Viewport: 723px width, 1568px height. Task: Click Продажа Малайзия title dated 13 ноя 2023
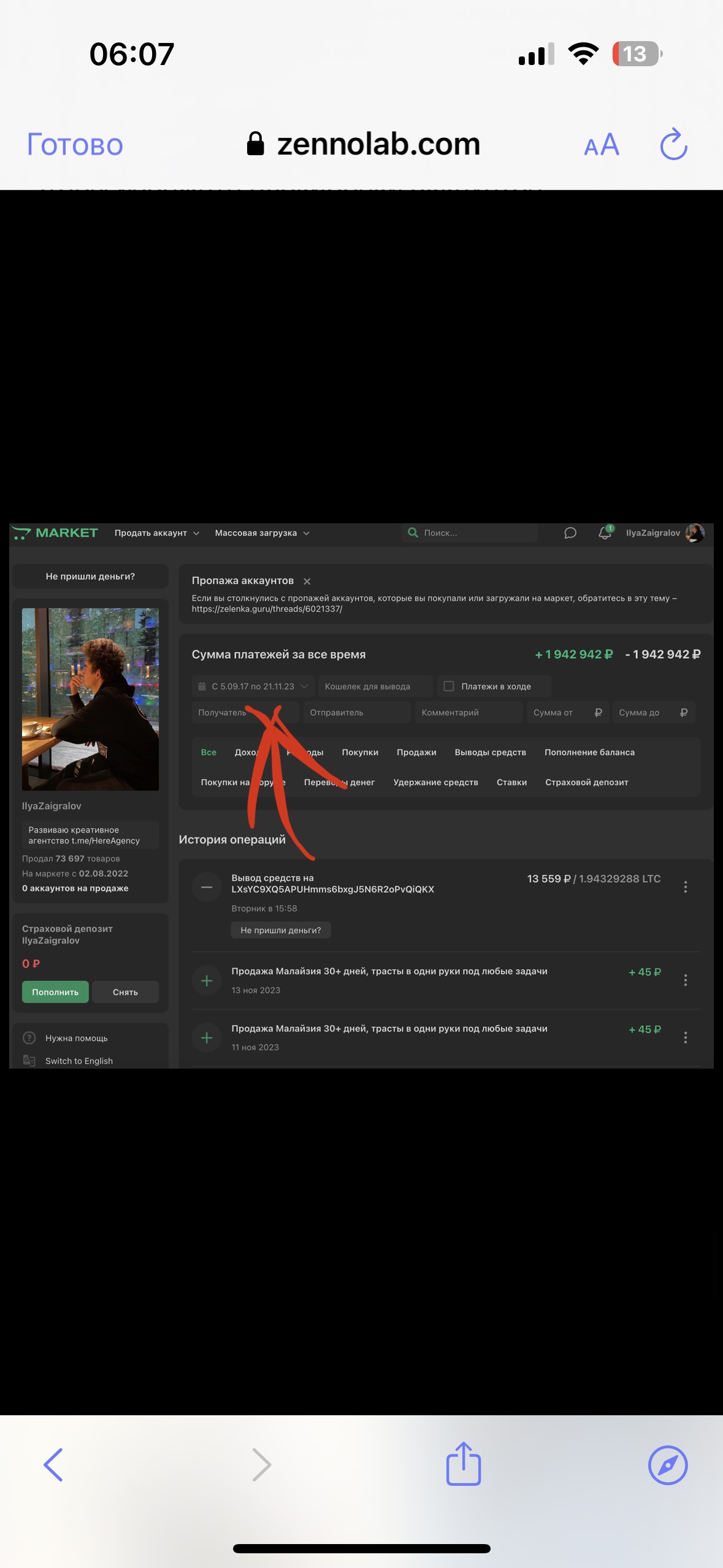click(389, 971)
